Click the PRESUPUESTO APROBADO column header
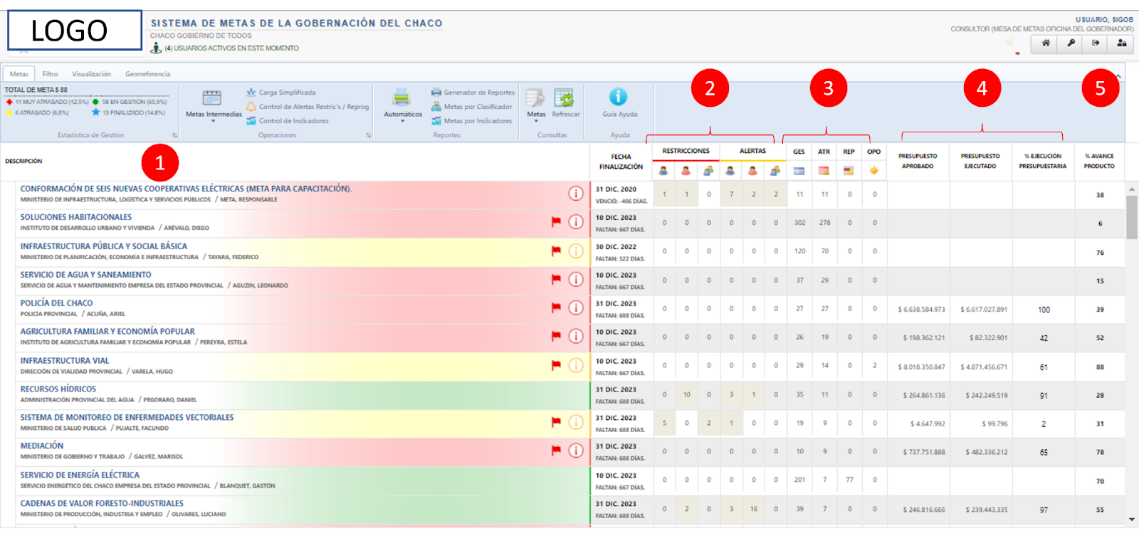Screen dimensions: 1139x541 click(x=918, y=160)
